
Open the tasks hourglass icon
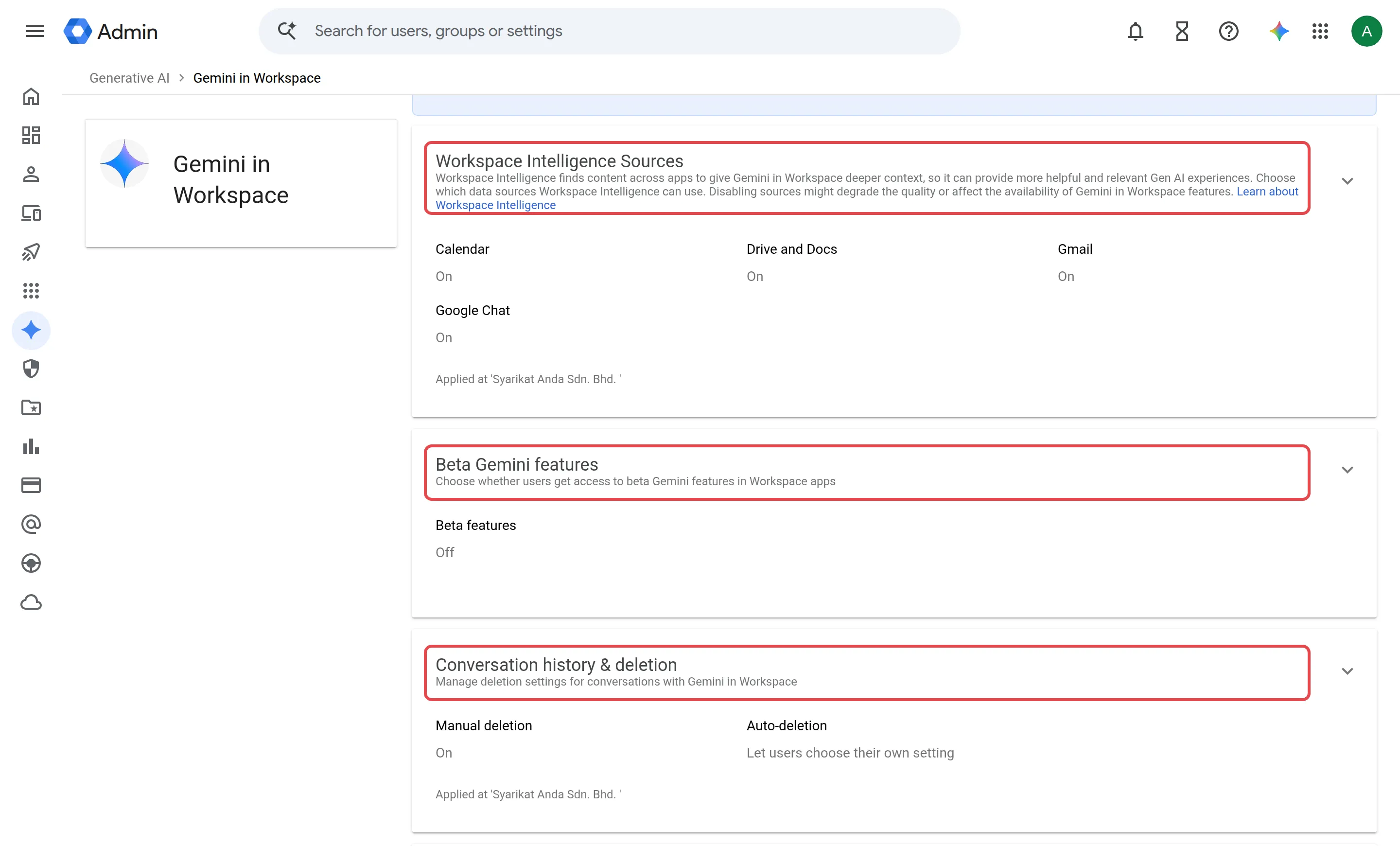[x=1182, y=31]
